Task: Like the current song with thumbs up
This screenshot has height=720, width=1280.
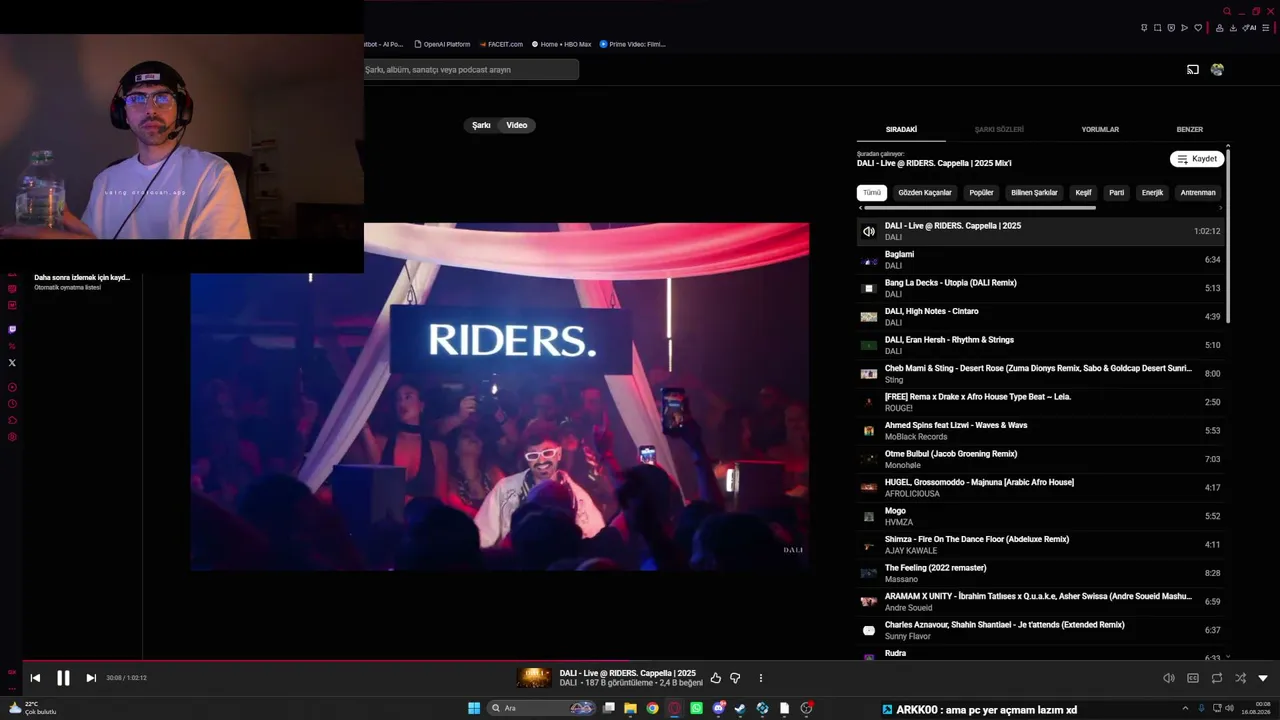Action: [x=715, y=678]
